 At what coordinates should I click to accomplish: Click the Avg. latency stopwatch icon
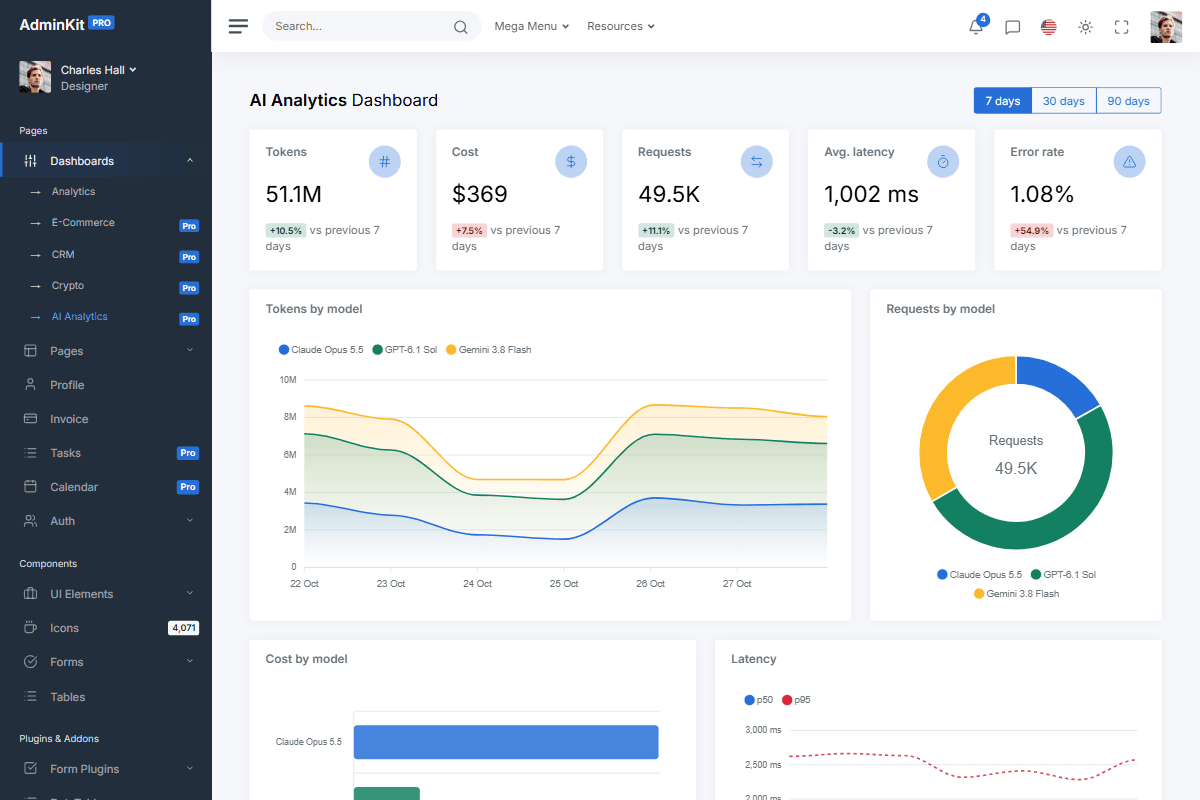click(x=943, y=161)
